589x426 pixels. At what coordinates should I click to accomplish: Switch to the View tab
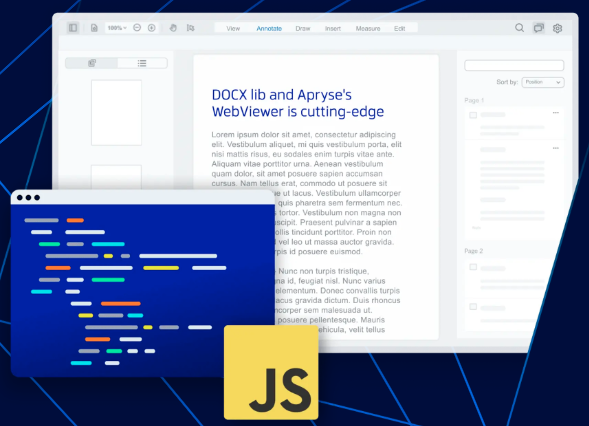pos(233,29)
